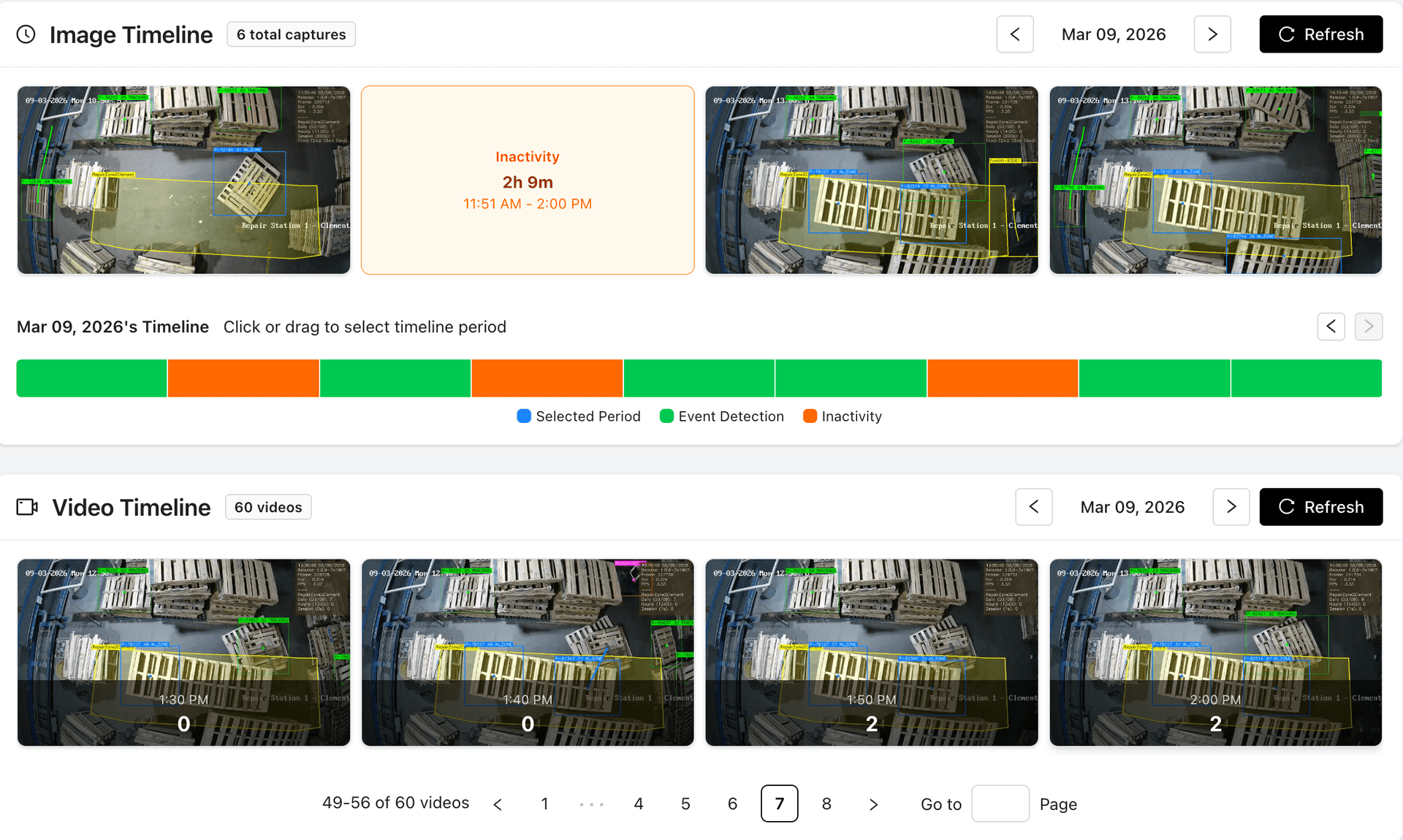Select page 8 in the pagination

(x=826, y=803)
